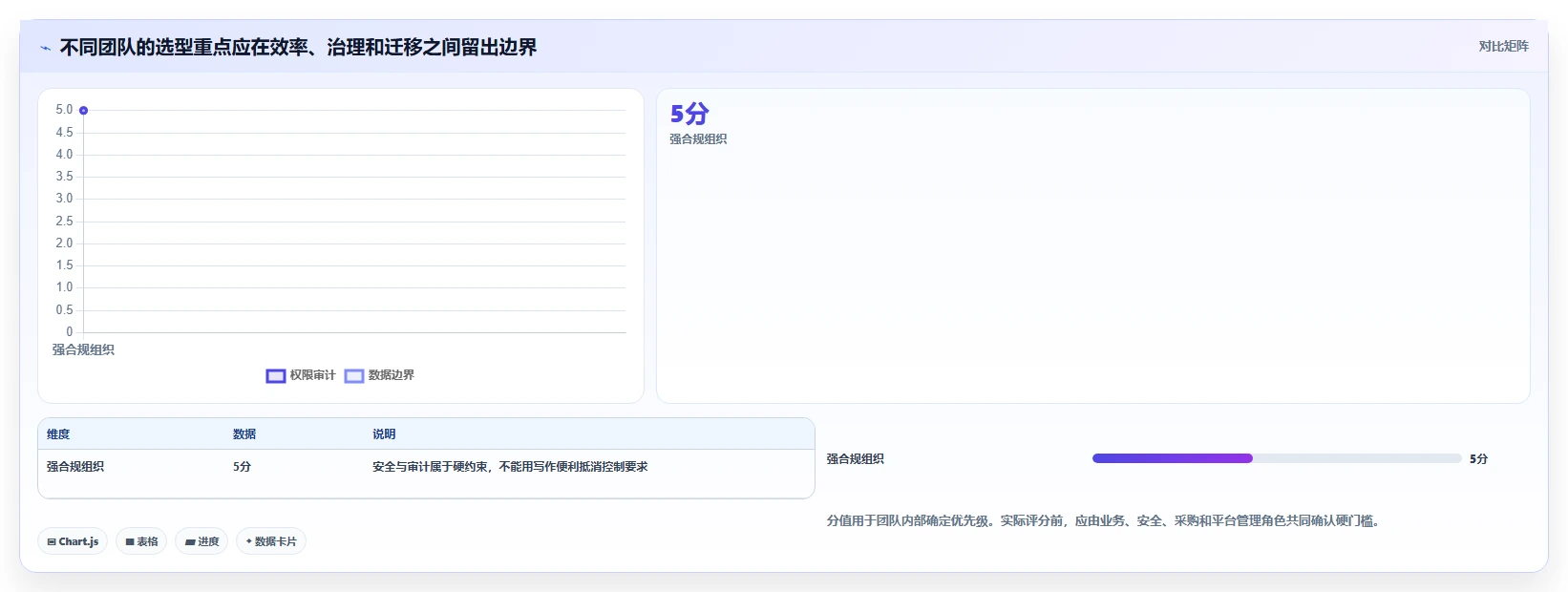
Task: Click the 安全与审计属于硬约束 description cell
Action: [510, 467]
